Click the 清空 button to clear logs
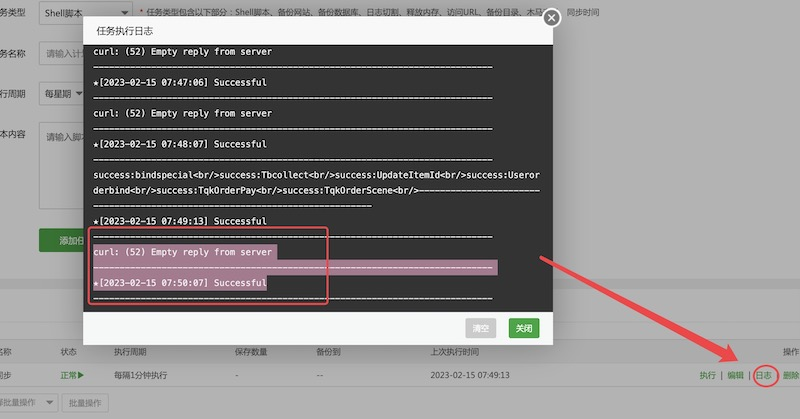Image resolution: width=800 pixels, height=419 pixels. click(x=481, y=328)
